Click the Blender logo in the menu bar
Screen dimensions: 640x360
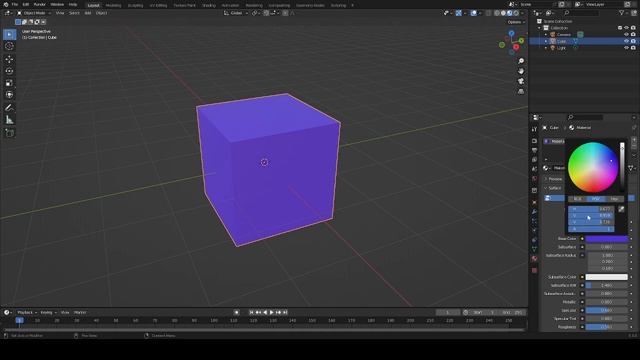click(5, 4)
